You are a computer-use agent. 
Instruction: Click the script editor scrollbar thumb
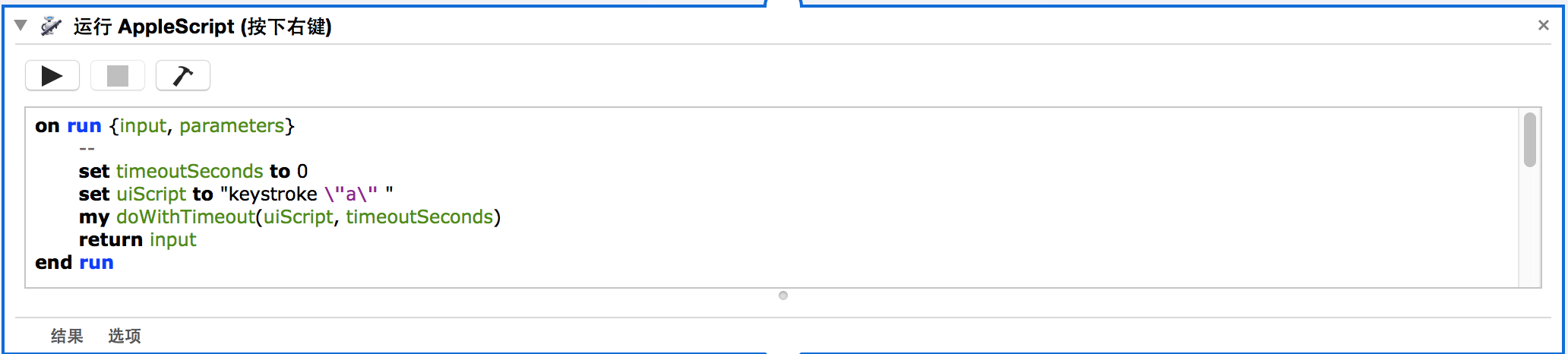(x=1529, y=140)
